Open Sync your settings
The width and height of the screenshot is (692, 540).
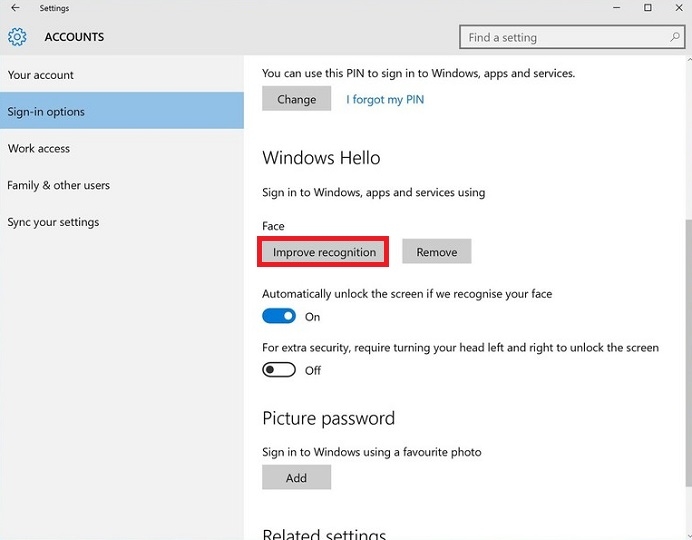coord(122,222)
